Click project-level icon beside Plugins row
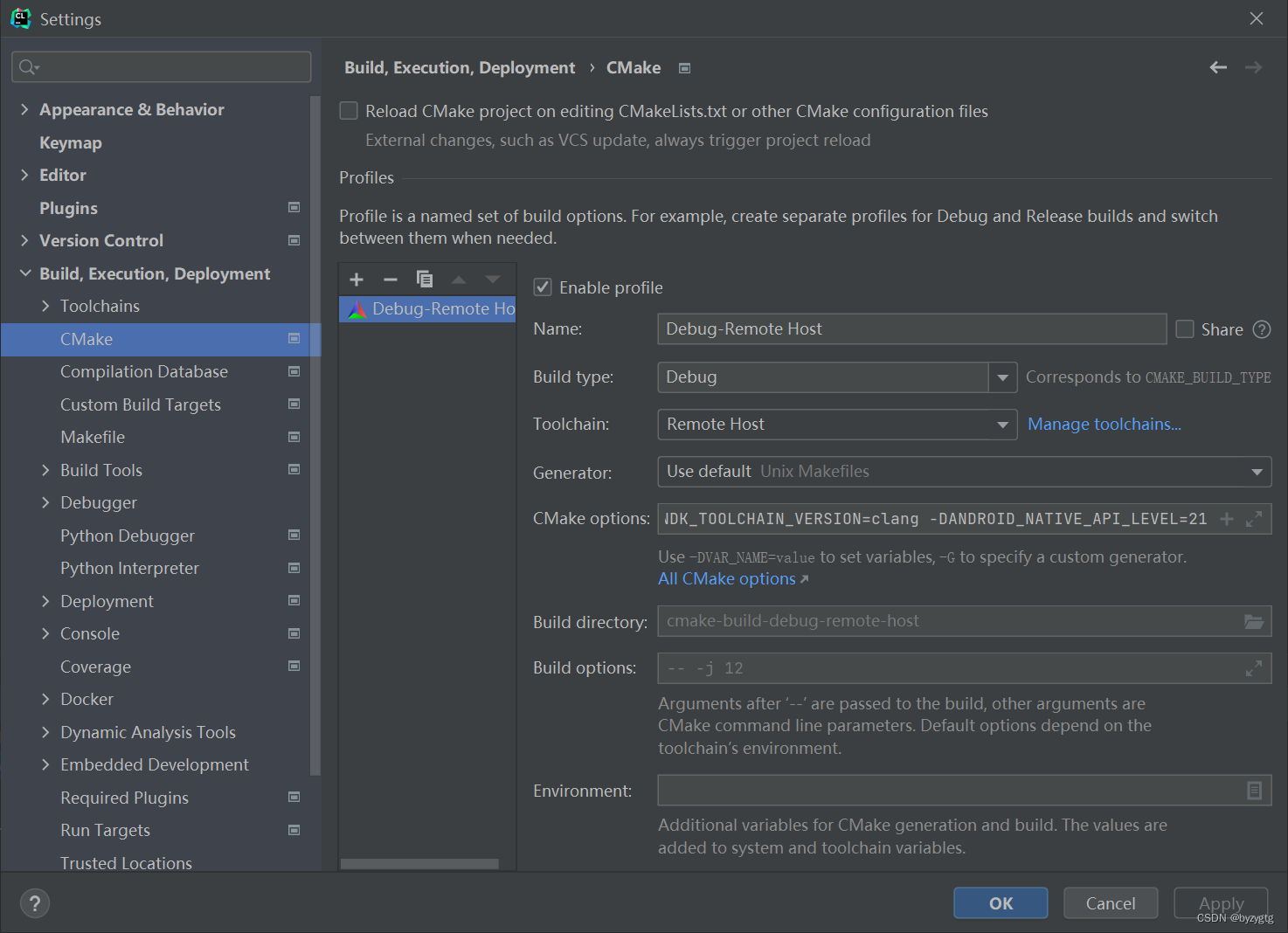Image resolution: width=1288 pixels, height=933 pixels. tap(294, 208)
